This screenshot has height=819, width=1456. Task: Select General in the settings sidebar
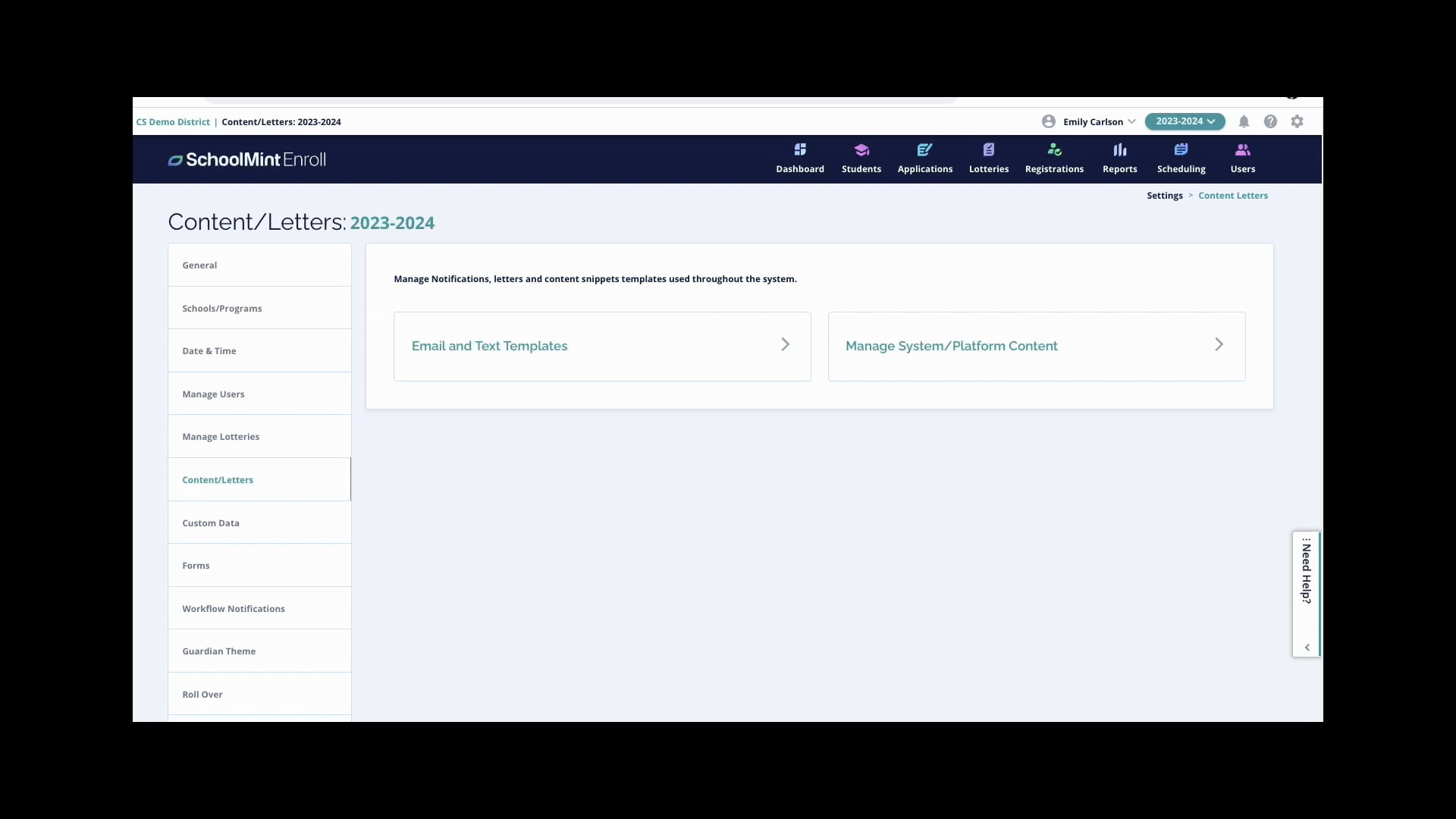coord(259,265)
